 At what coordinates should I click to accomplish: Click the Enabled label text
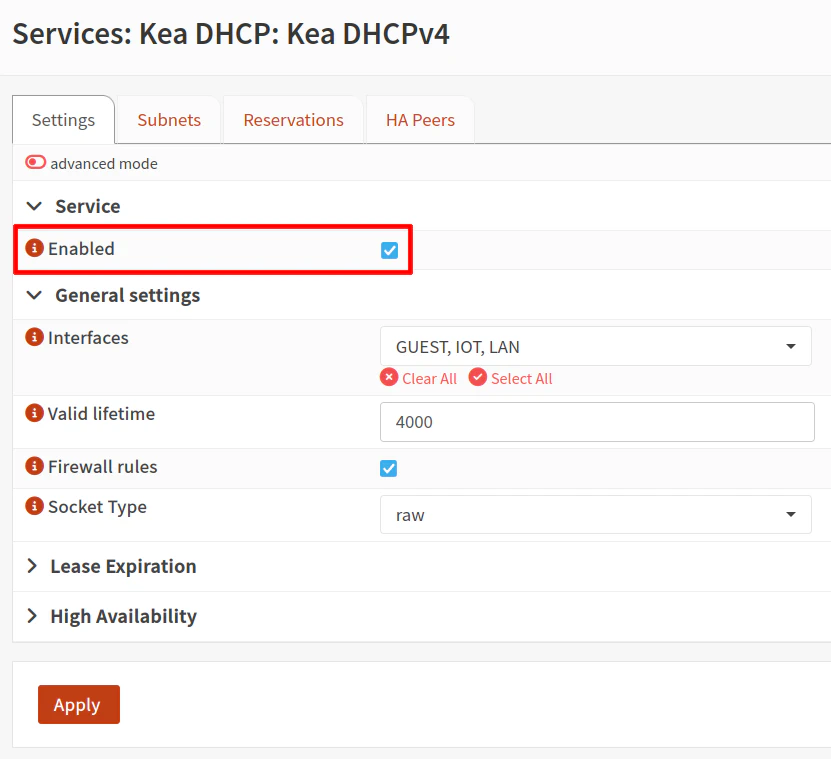coord(81,249)
